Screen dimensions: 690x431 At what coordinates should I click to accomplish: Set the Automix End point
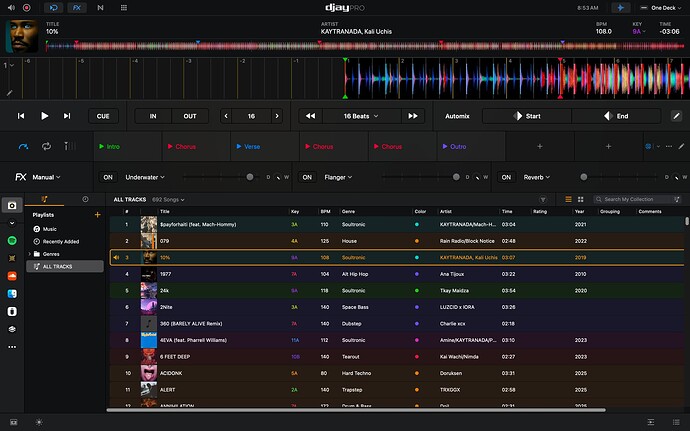(x=616, y=116)
